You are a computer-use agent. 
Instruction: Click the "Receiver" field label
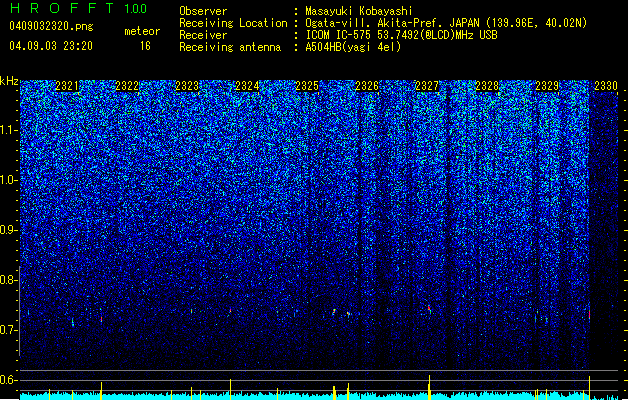[203, 35]
